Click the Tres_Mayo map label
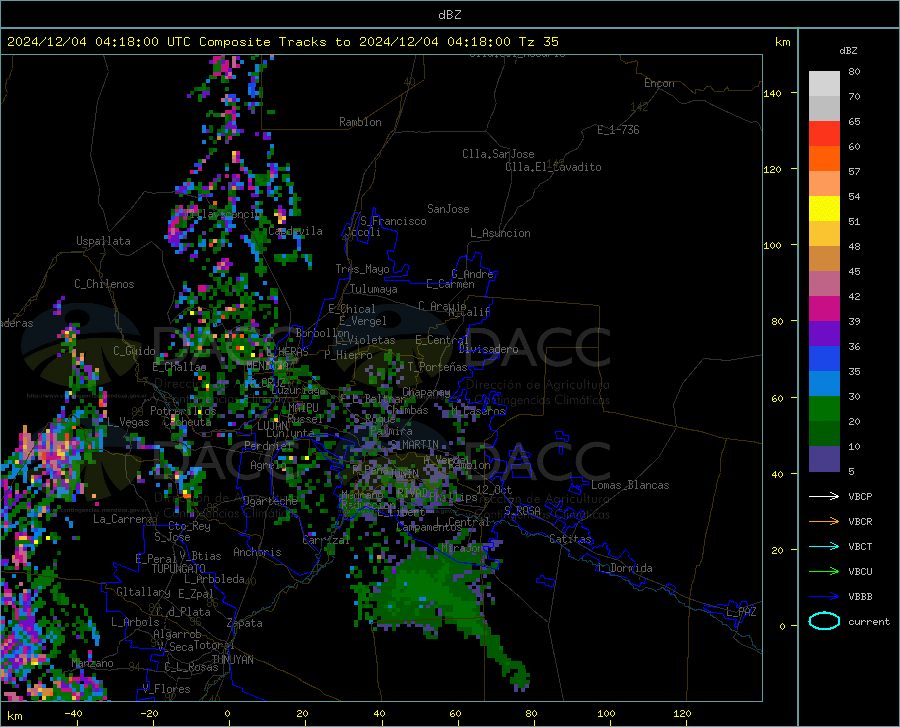This screenshot has width=900, height=727. 362,269
